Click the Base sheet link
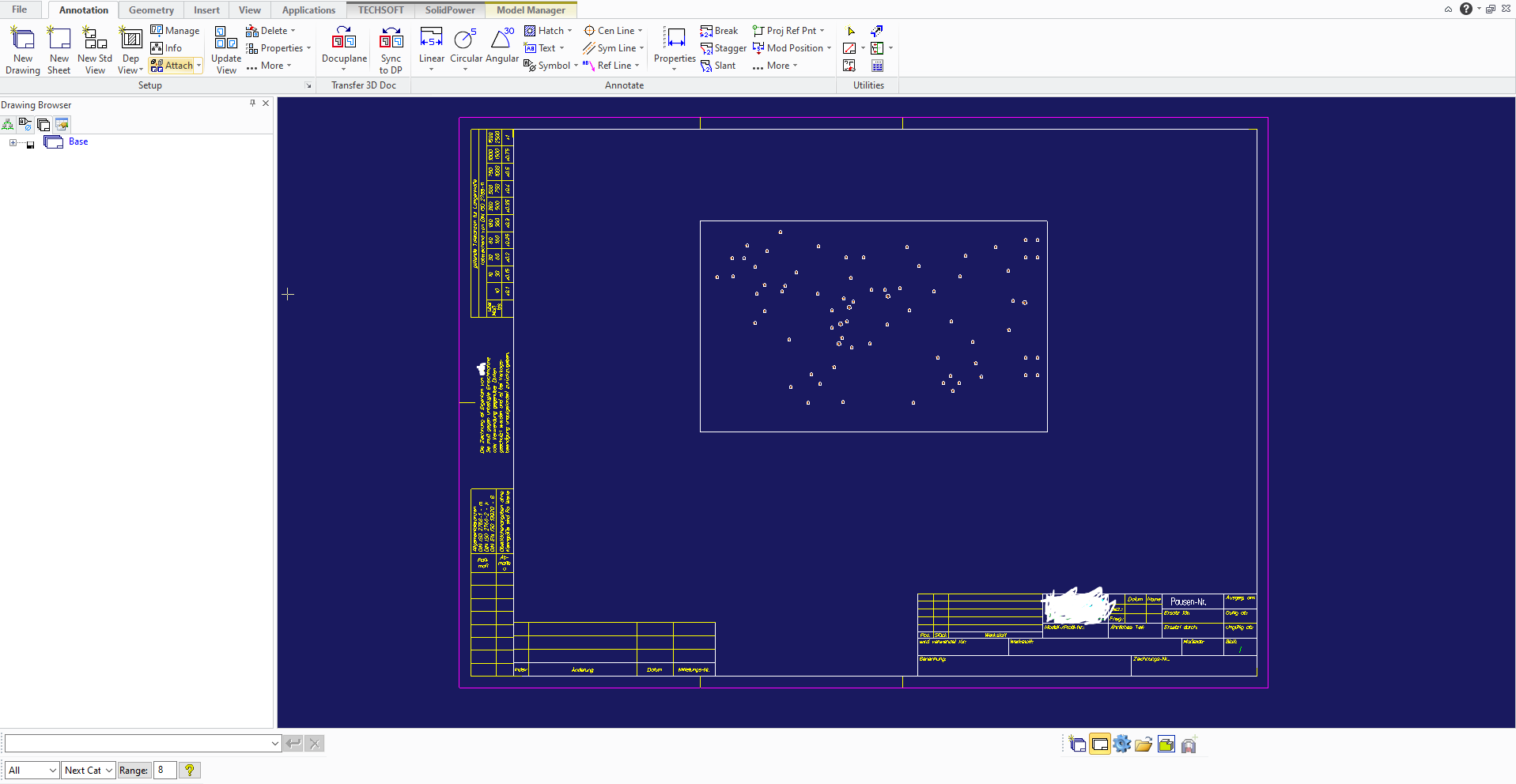 coord(78,141)
